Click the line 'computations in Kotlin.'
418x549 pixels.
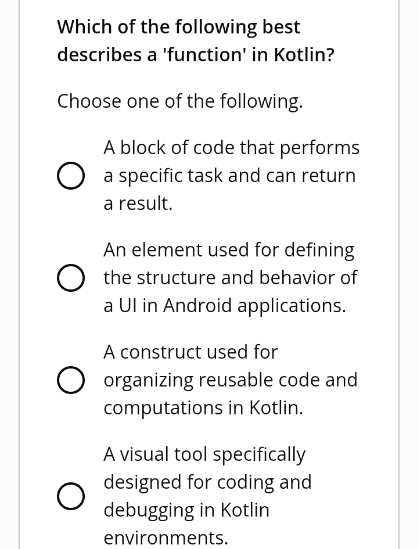(x=203, y=408)
